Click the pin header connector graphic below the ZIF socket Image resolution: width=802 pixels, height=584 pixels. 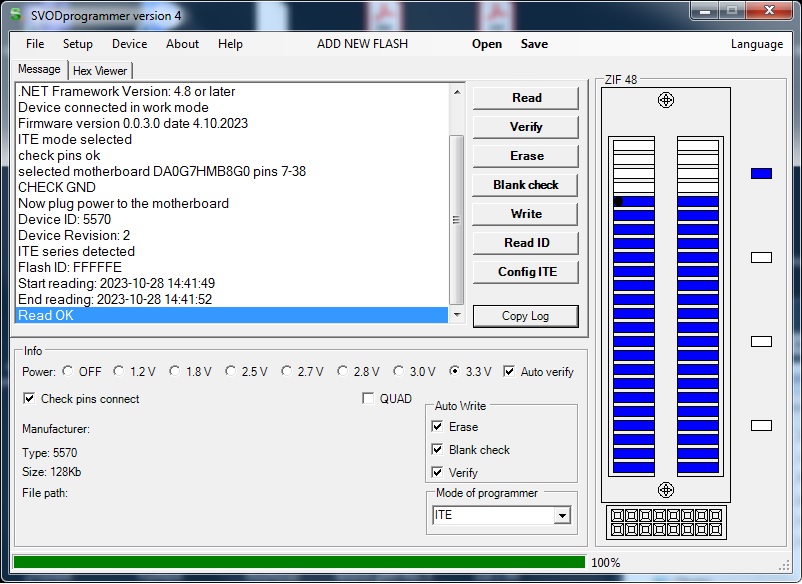(666, 523)
